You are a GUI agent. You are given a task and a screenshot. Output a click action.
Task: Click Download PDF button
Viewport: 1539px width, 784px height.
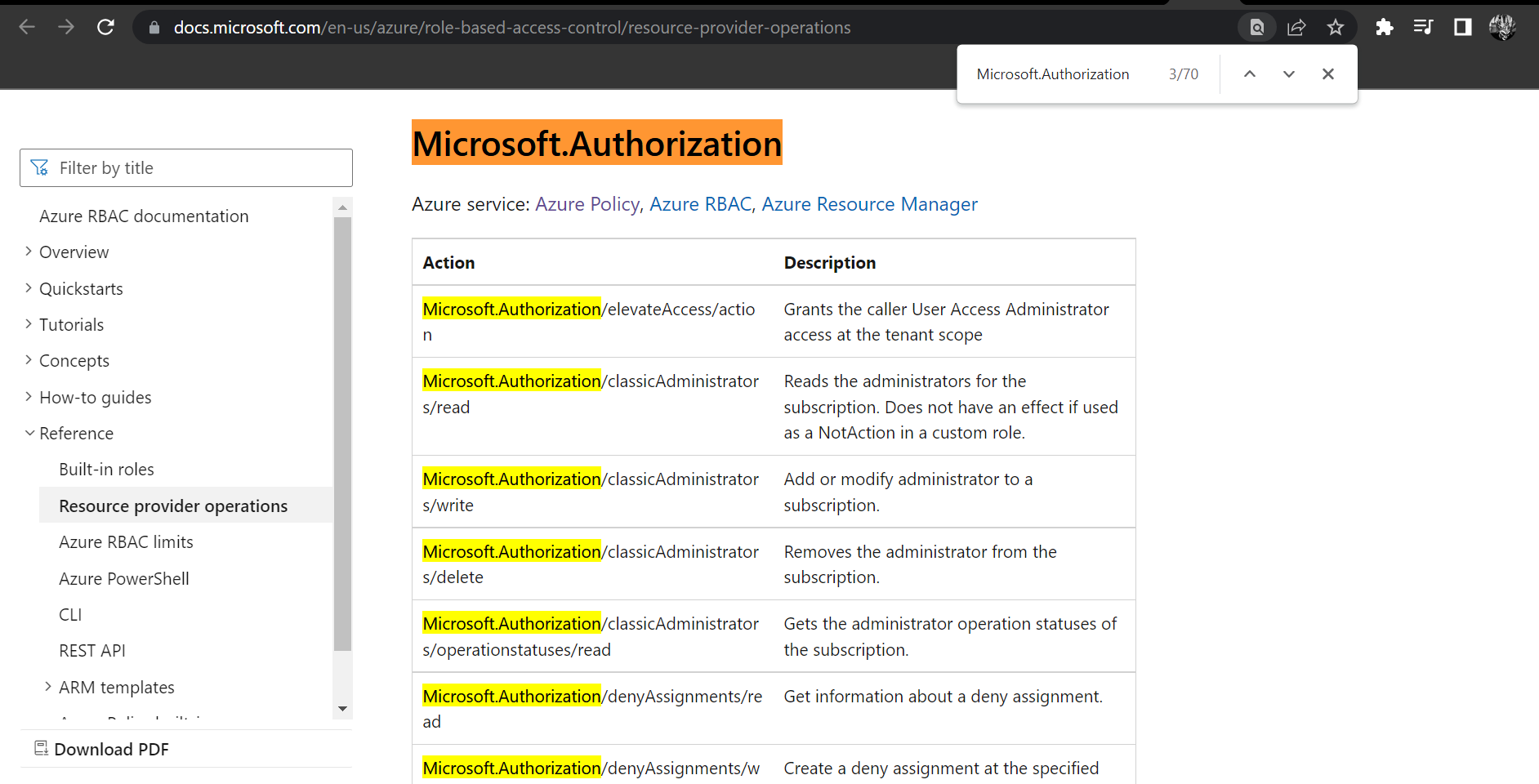pyautogui.click(x=102, y=749)
